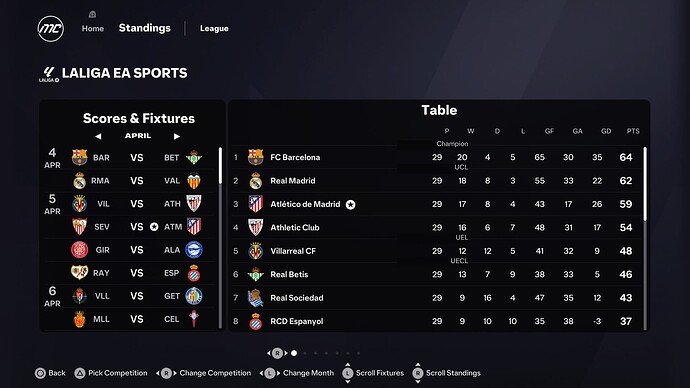Image resolution: width=690 pixels, height=388 pixels.
Task: Click Triangle Pick Competition icon
Action: coord(80,373)
